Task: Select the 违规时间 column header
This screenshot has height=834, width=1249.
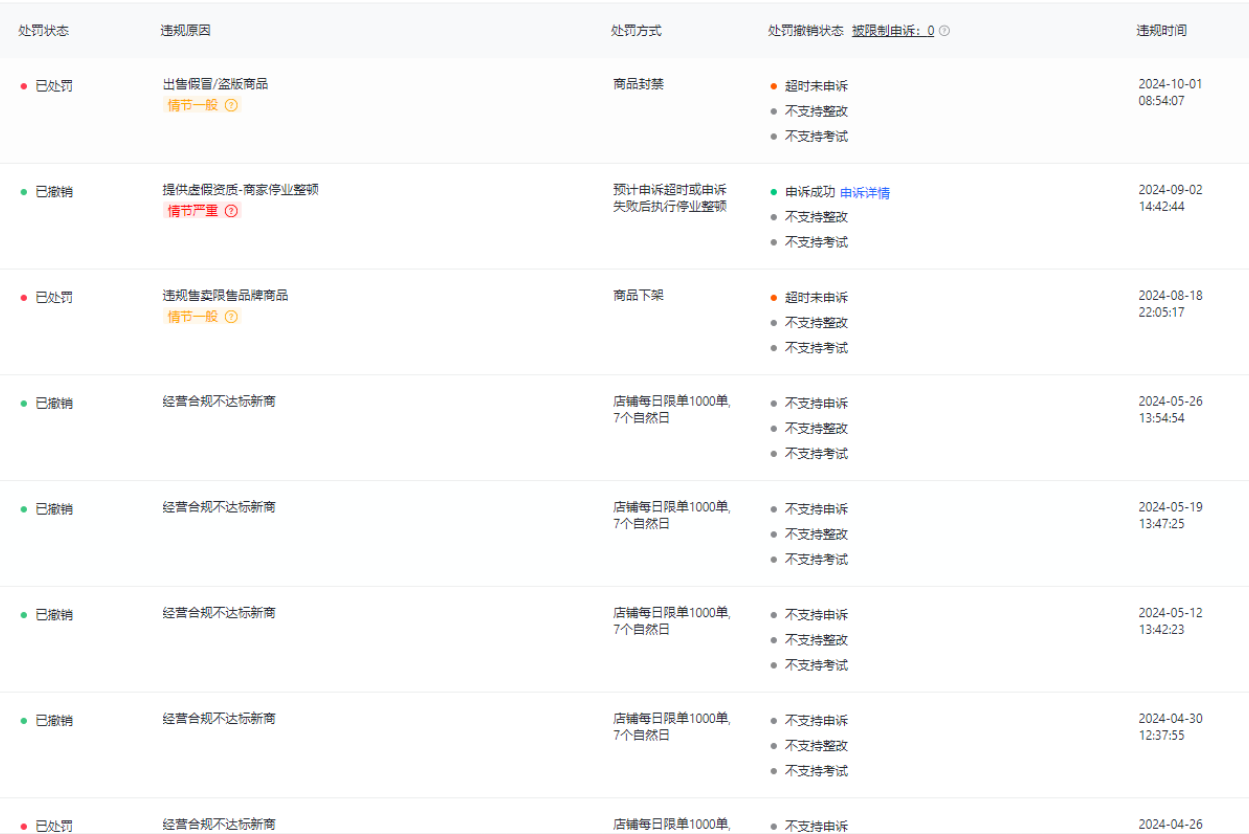Action: [1162, 31]
